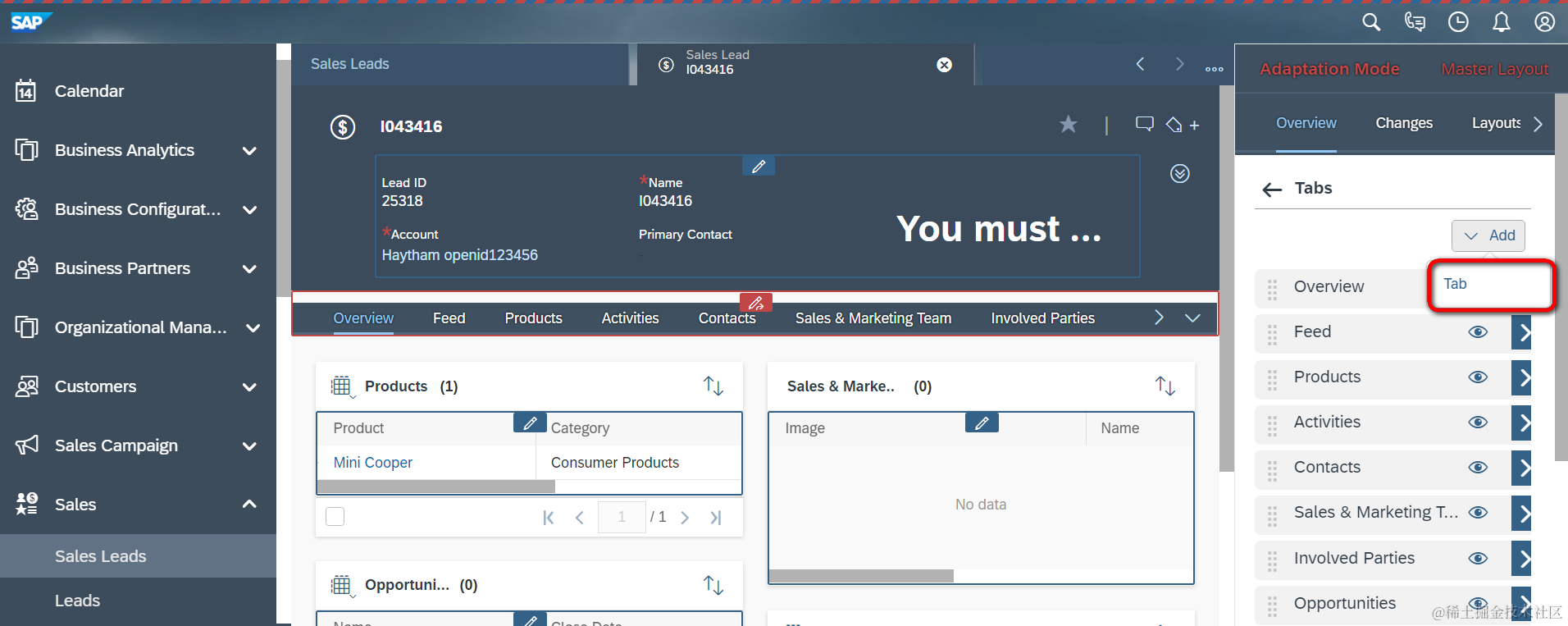Expand Business Partners menu
The height and width of the screenshot is (626, 1568).
click(x=249, y=269)
